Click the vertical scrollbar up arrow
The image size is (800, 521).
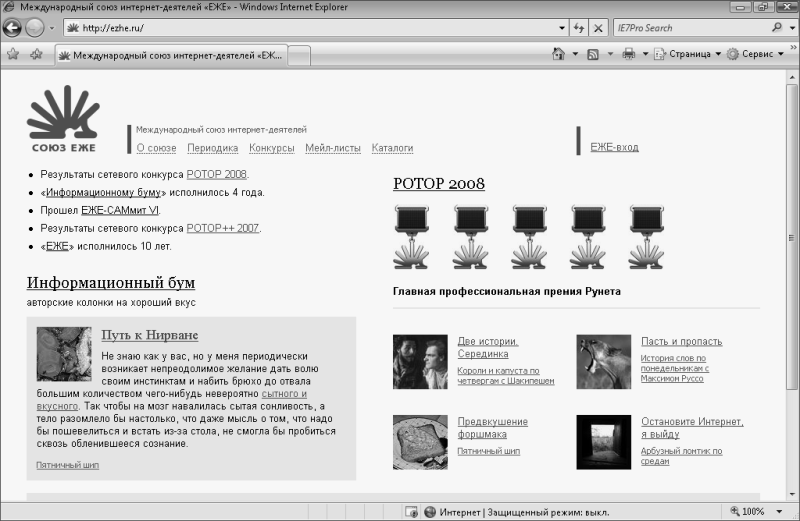[792, 78]
